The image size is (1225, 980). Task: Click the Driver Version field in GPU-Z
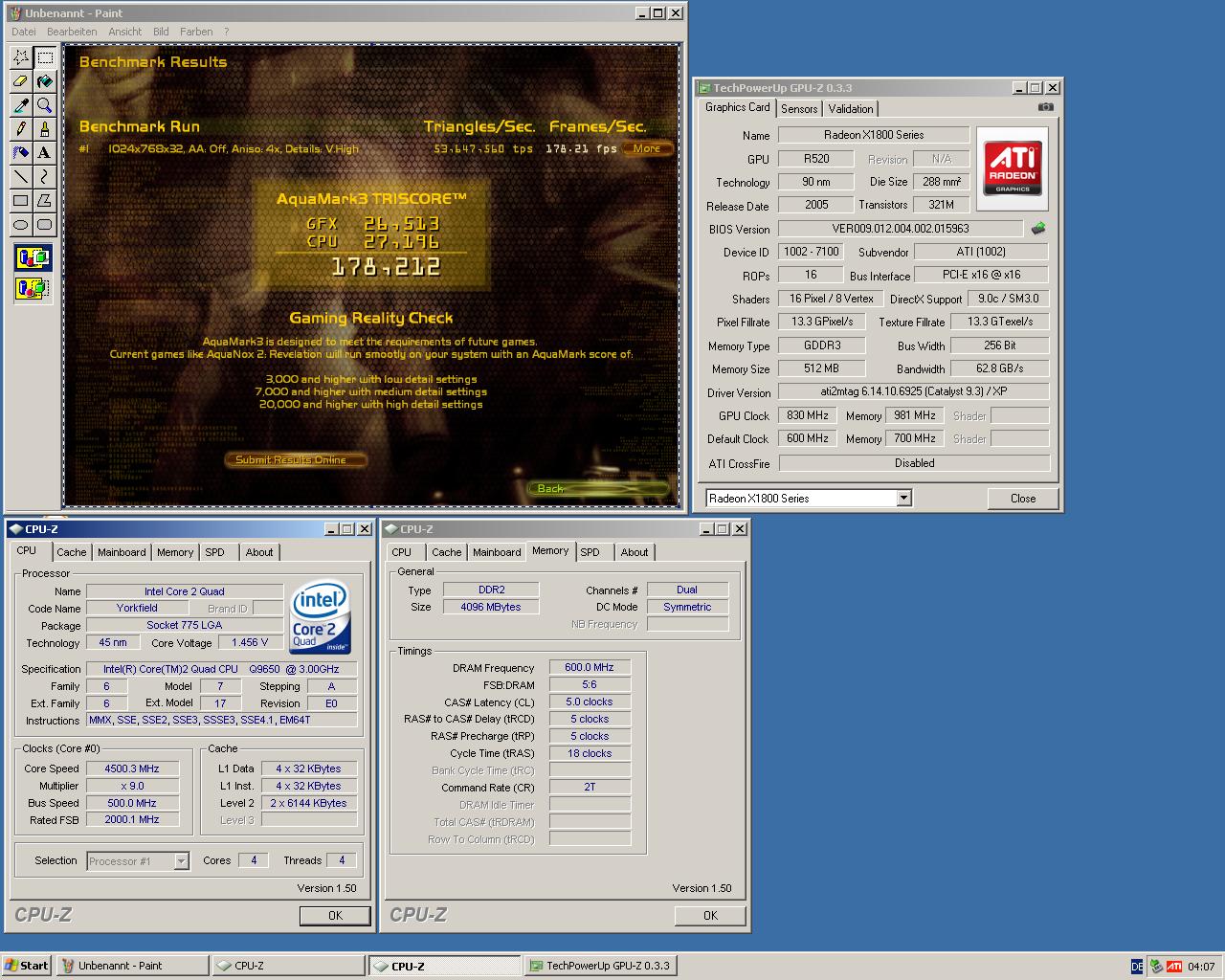coord(913,391)
